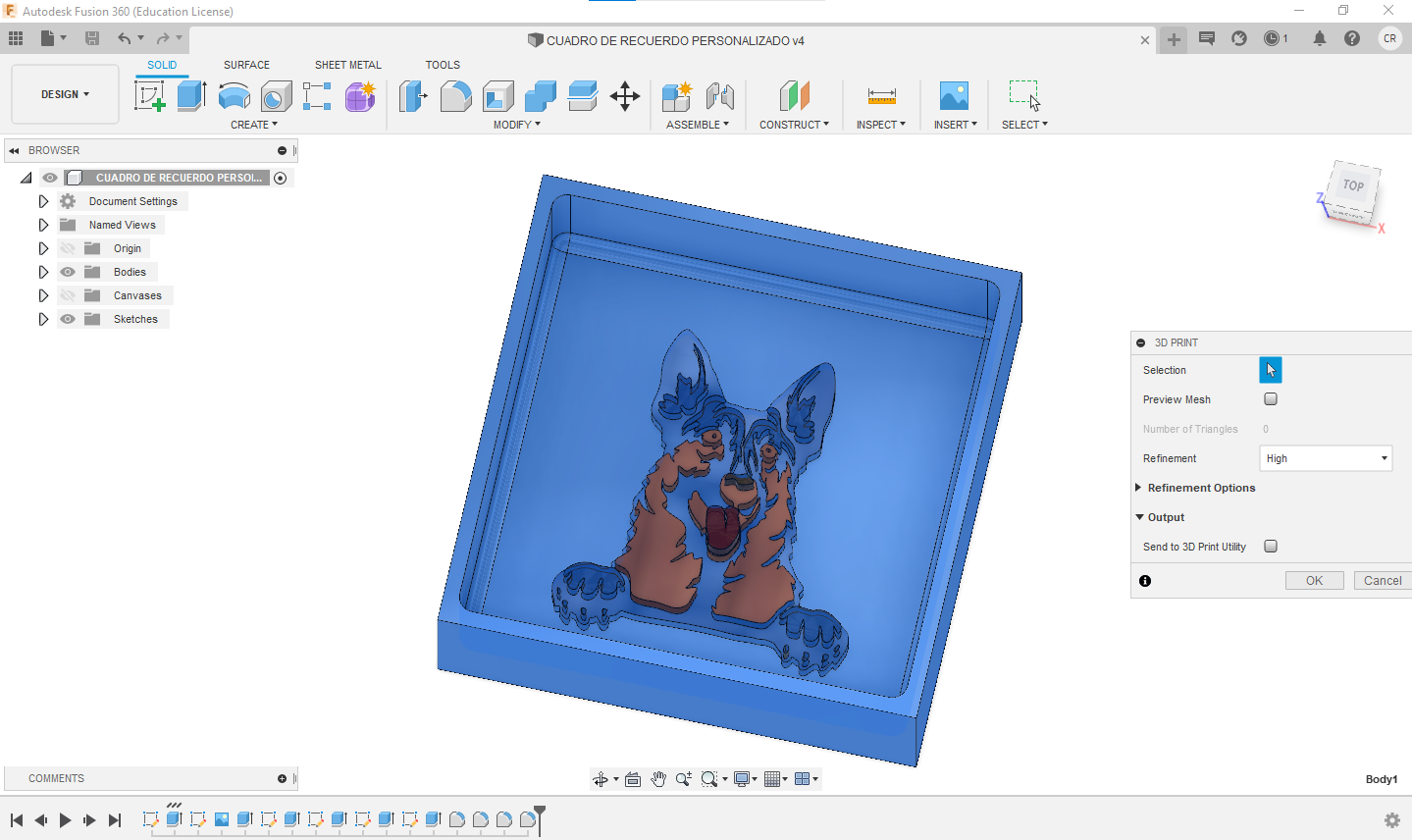Open the CONSTRUCT menu

click(794, 125)
